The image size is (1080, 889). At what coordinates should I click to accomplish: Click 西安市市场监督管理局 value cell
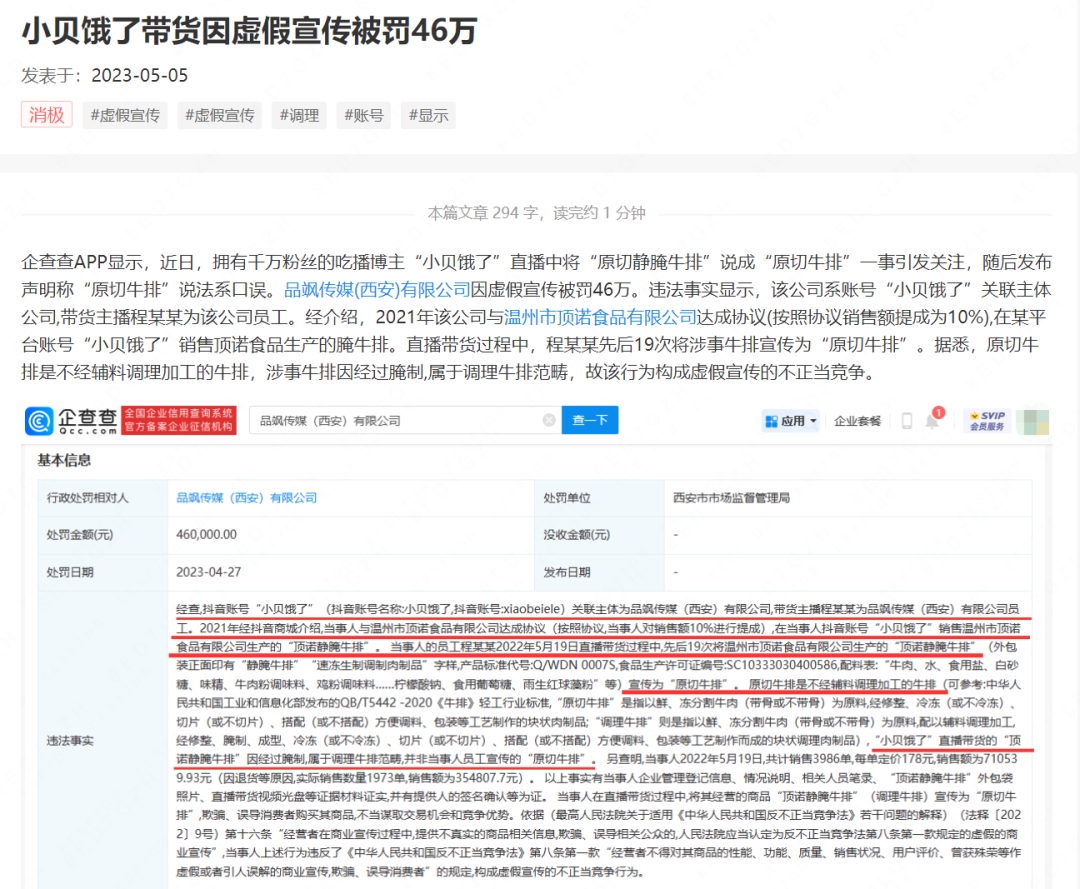coord(848,498)
